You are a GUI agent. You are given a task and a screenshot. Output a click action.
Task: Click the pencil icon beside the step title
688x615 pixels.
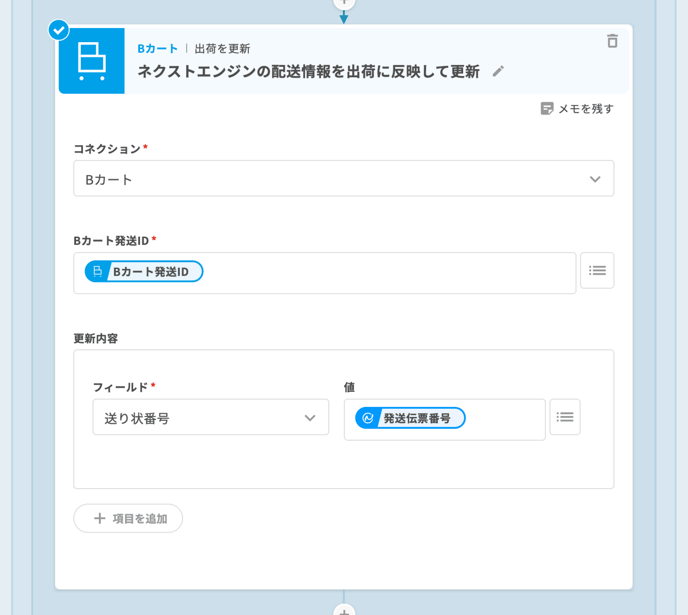point(498,71)
